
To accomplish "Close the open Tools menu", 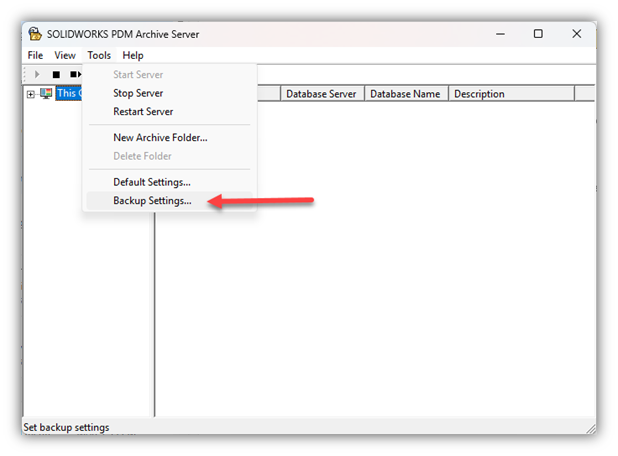I will pos(99,55).
